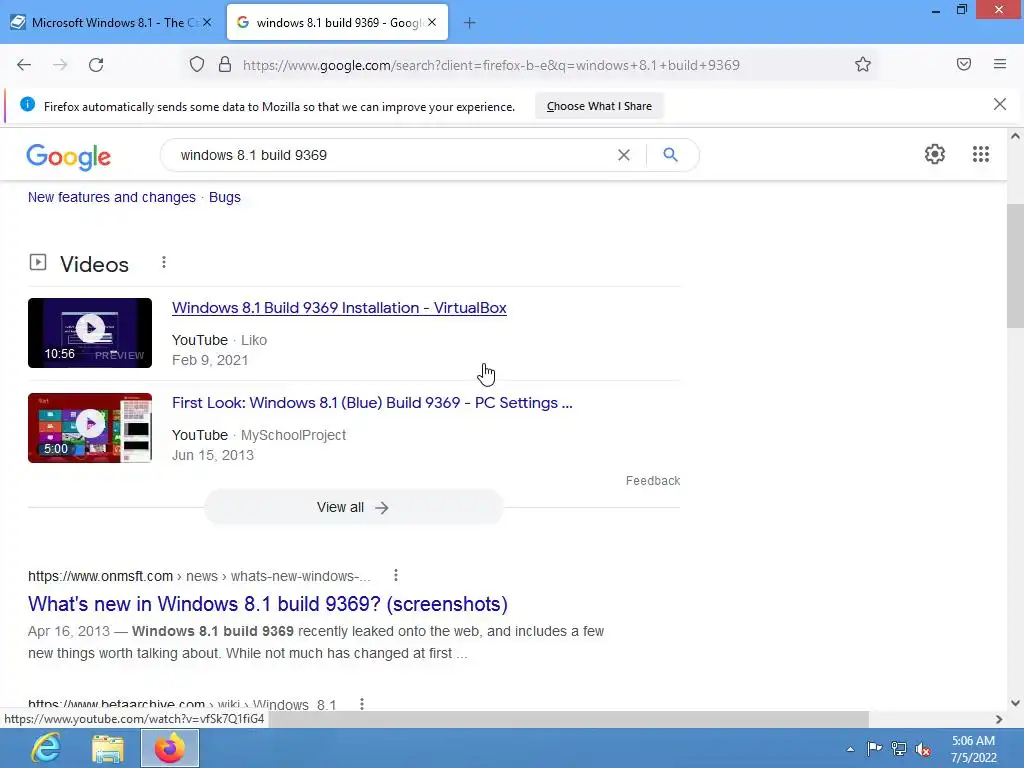Play the 5:00 video thumbnail

[x=90, y=428]
